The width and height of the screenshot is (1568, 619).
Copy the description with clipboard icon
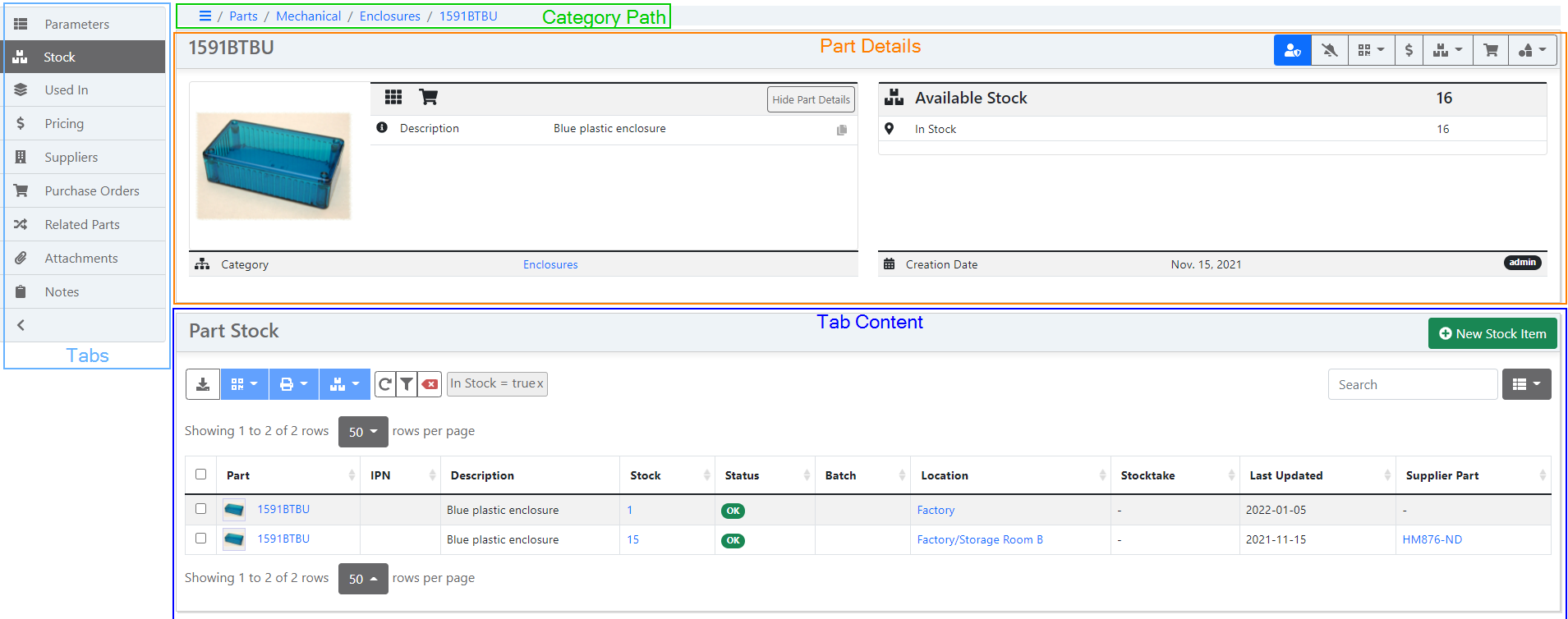[x=842, y=131]
